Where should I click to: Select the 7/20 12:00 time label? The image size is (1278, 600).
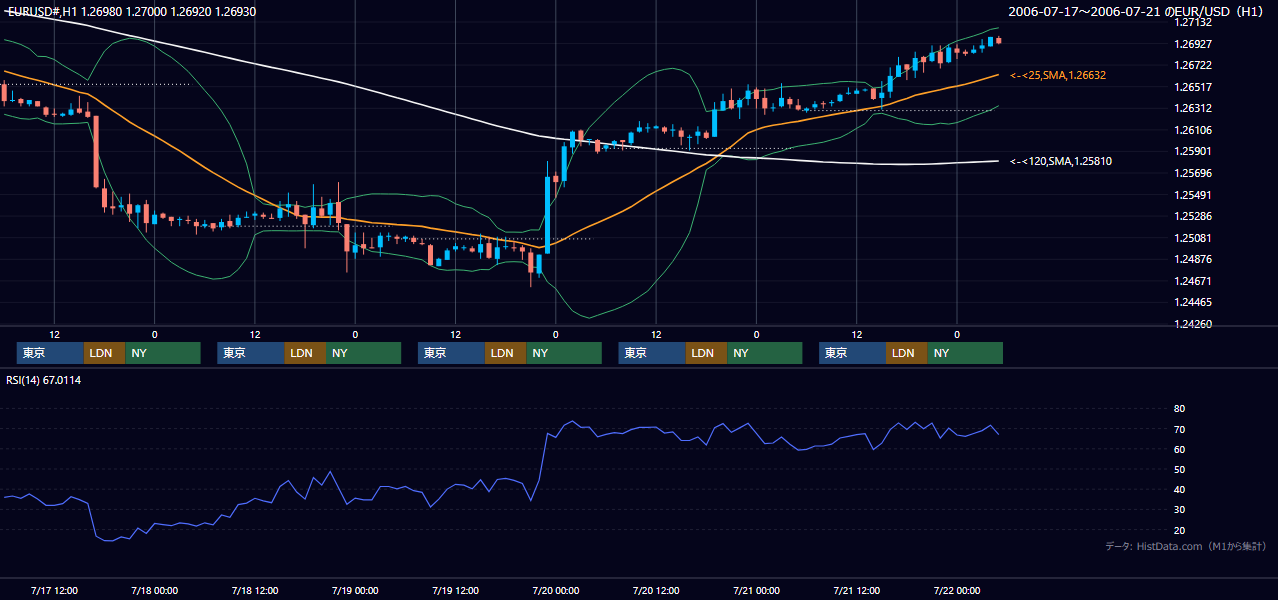click(656, 590)
